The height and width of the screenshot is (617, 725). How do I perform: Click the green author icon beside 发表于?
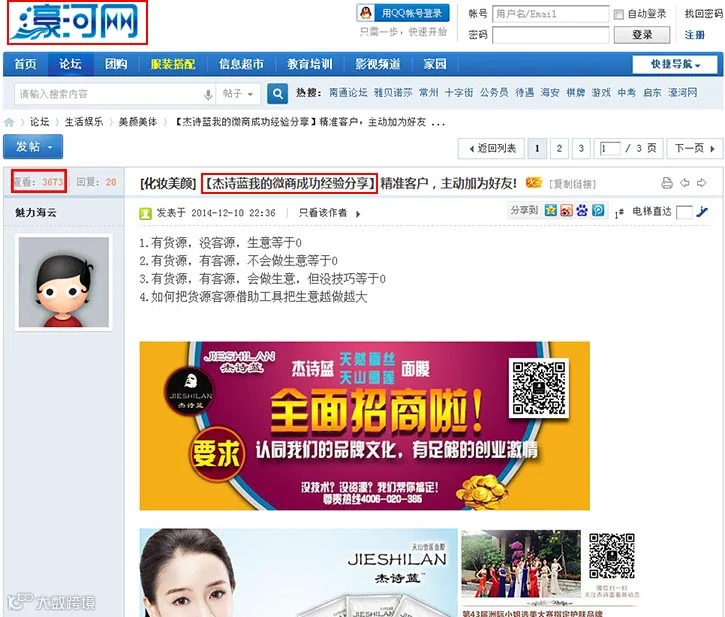click(x=146, y=213)
